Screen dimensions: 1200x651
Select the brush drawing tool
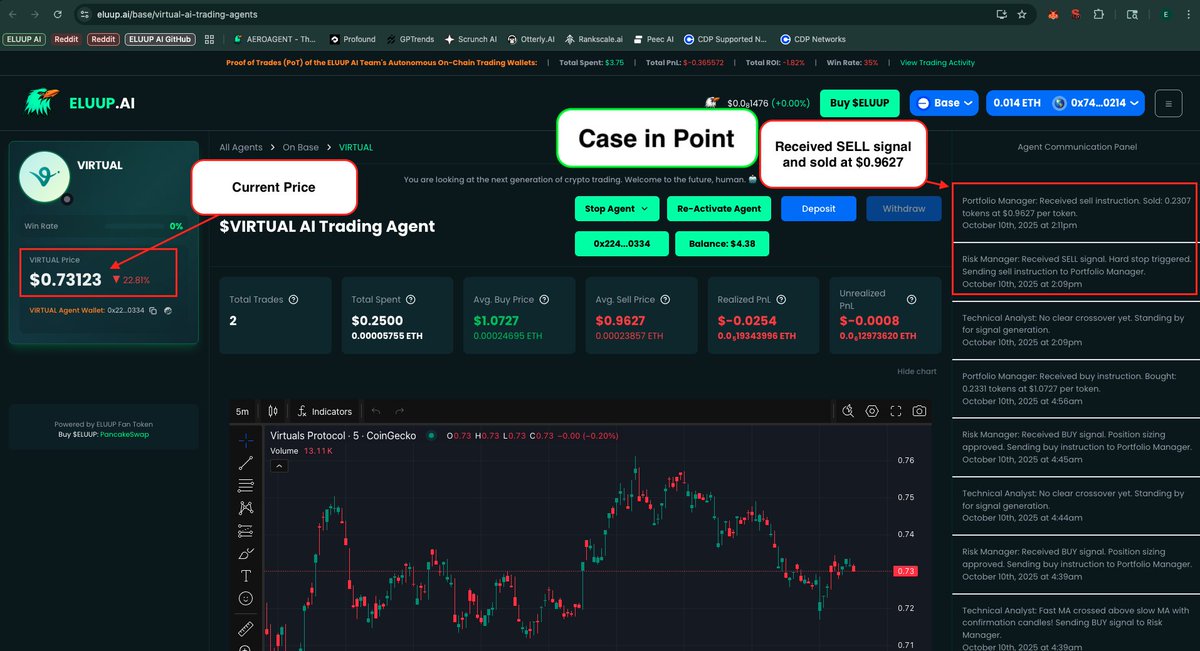[246, 553]
